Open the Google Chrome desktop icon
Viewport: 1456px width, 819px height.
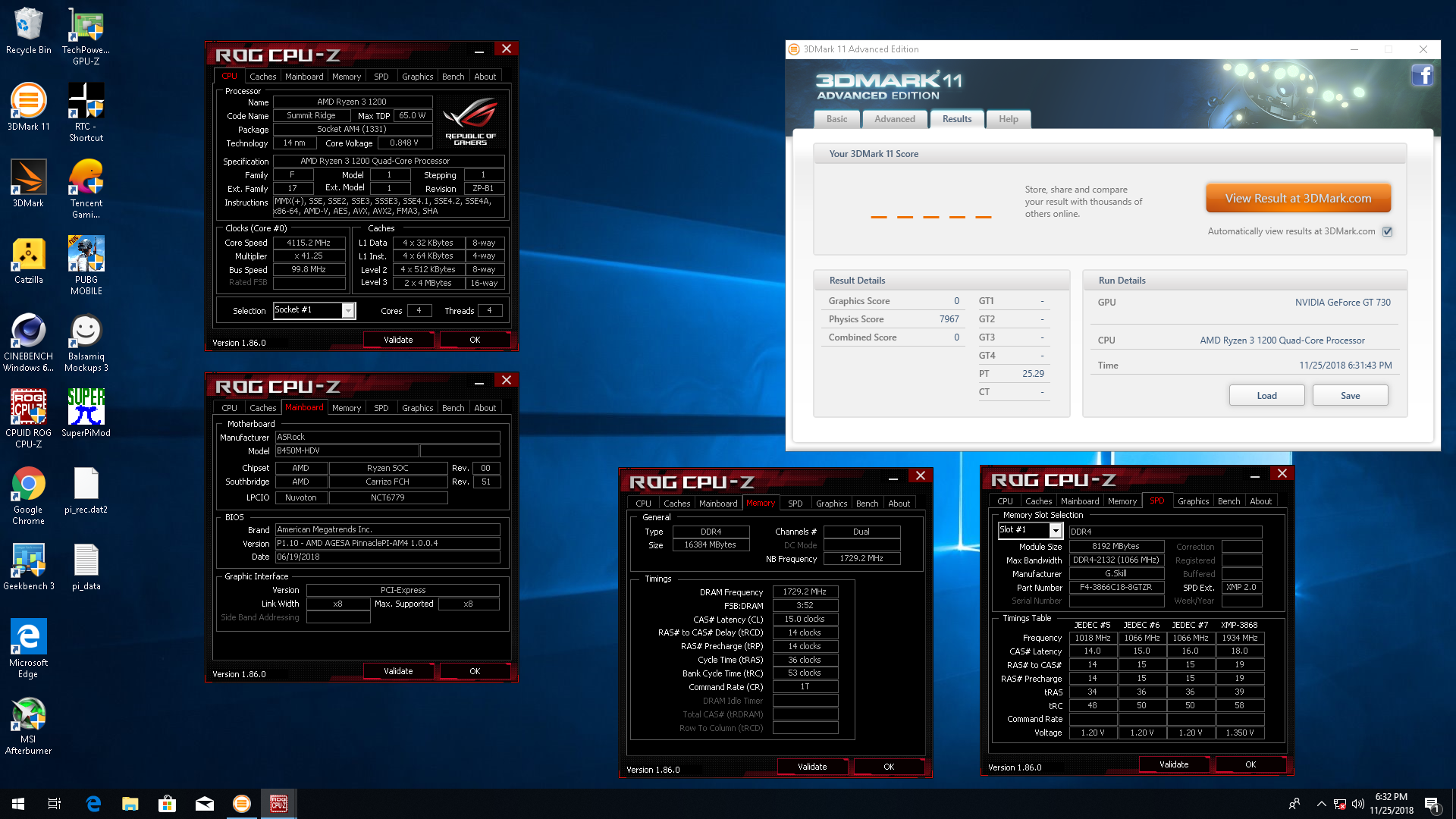click(28, 496)
